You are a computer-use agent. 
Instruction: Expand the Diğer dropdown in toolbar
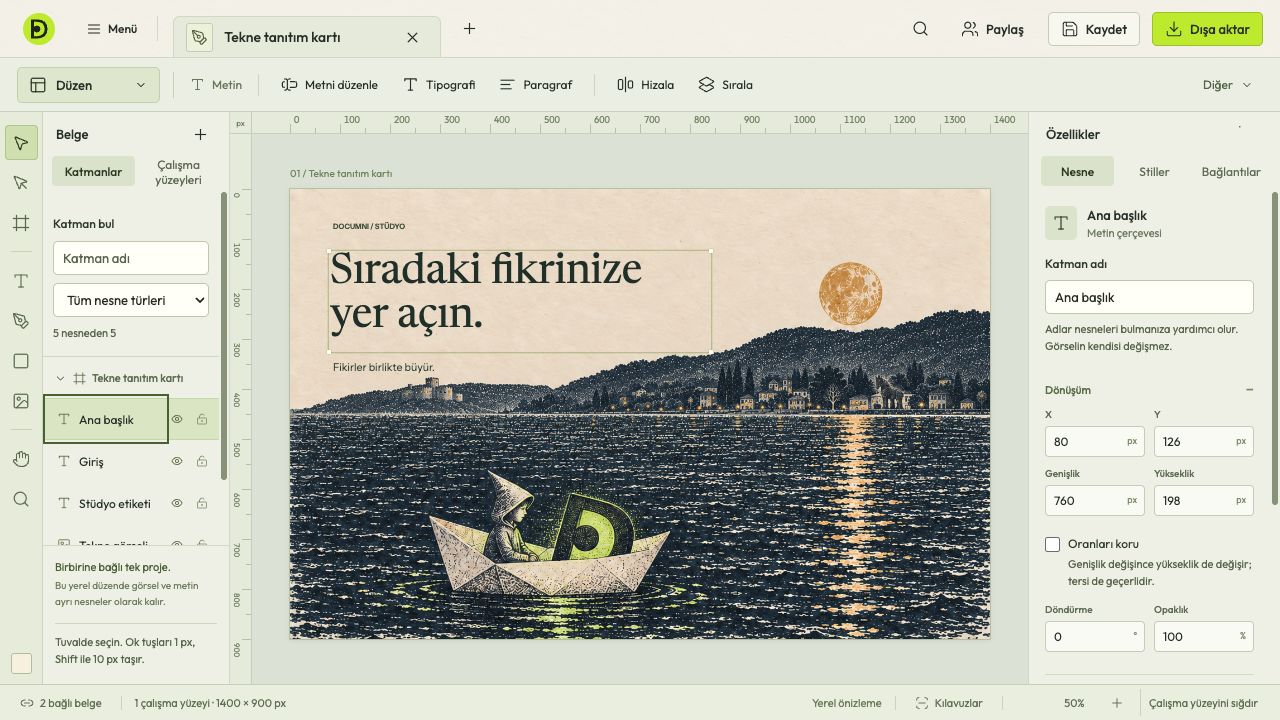coord(1227,85)
